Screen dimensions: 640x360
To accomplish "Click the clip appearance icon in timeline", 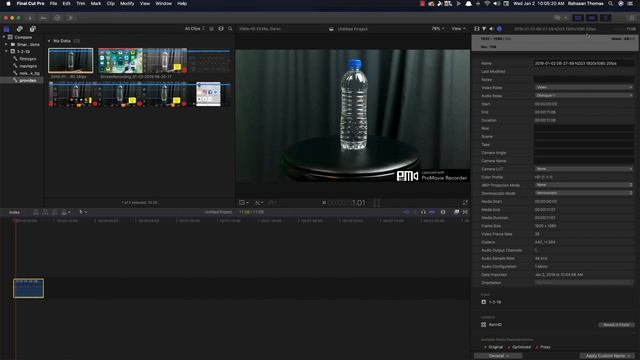I will pyautogui.click(x=443, y=212).
